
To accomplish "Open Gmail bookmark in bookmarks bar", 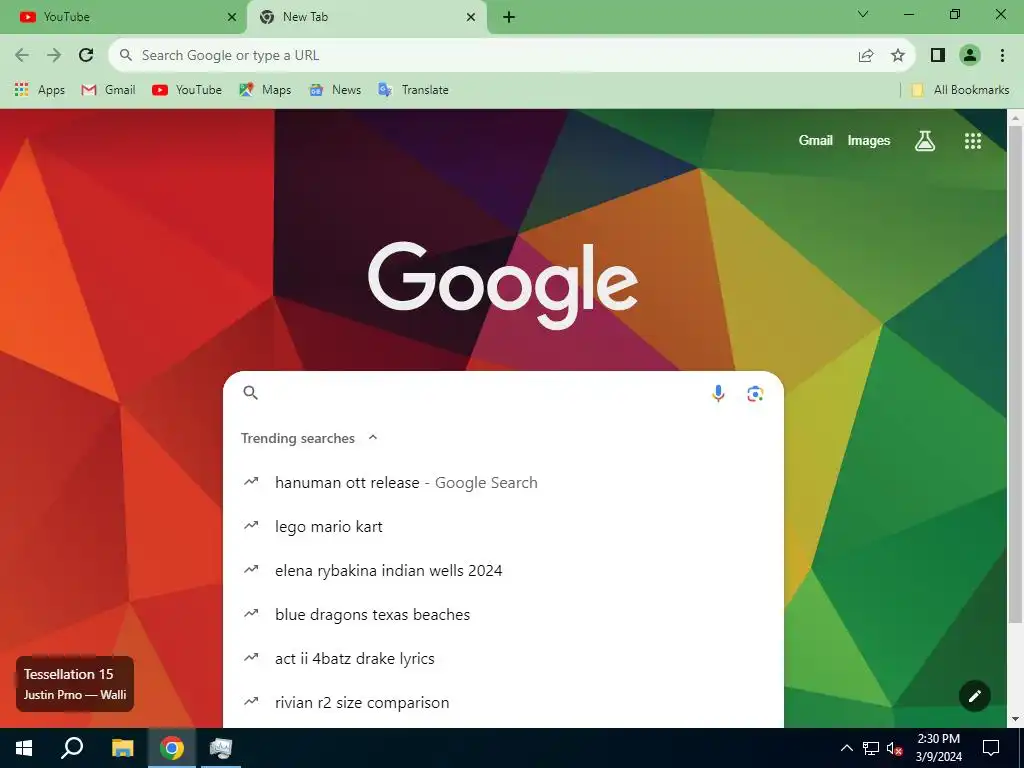I will click(x=108, y=90).
